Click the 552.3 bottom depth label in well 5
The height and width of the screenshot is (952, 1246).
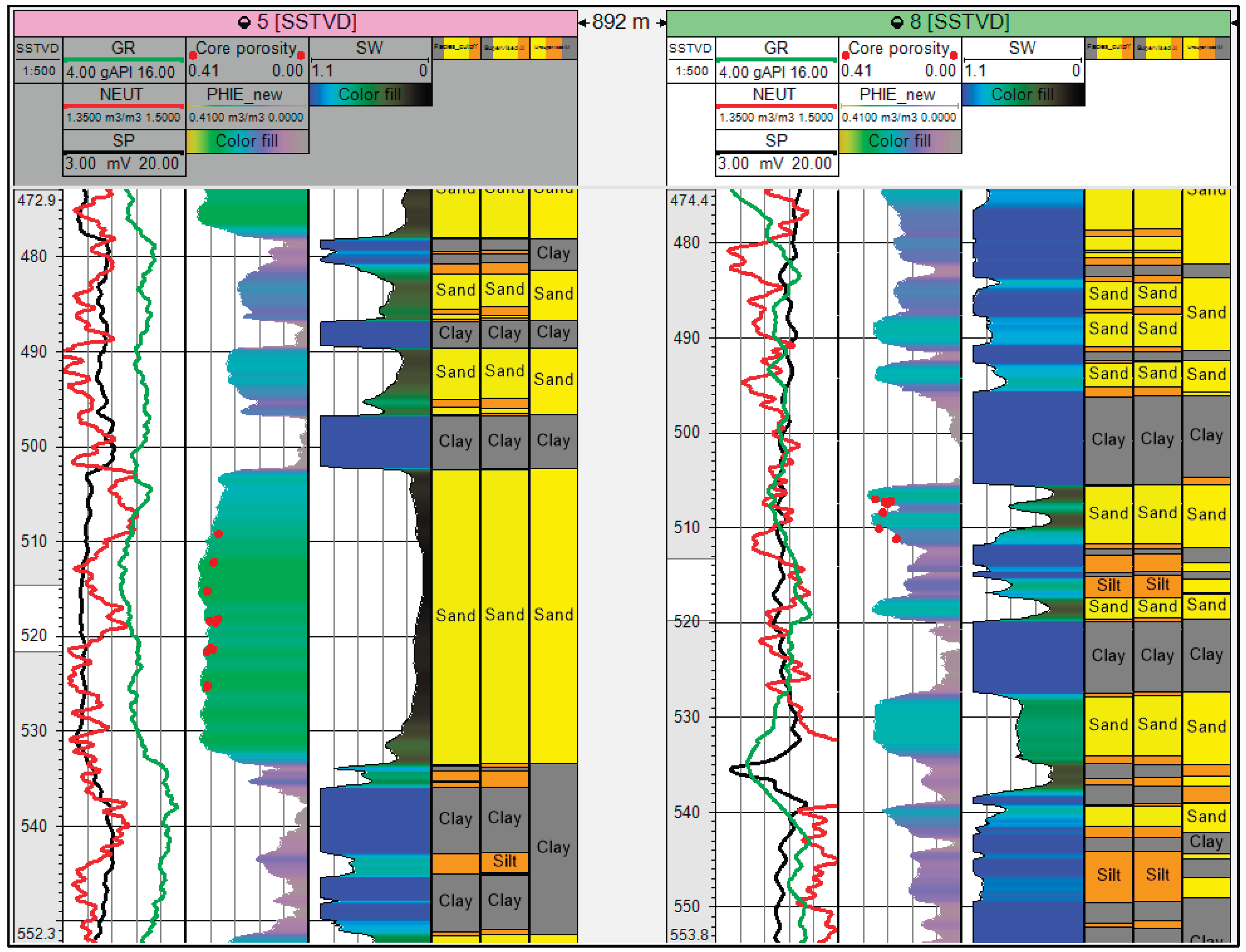[x=38, y=933]
